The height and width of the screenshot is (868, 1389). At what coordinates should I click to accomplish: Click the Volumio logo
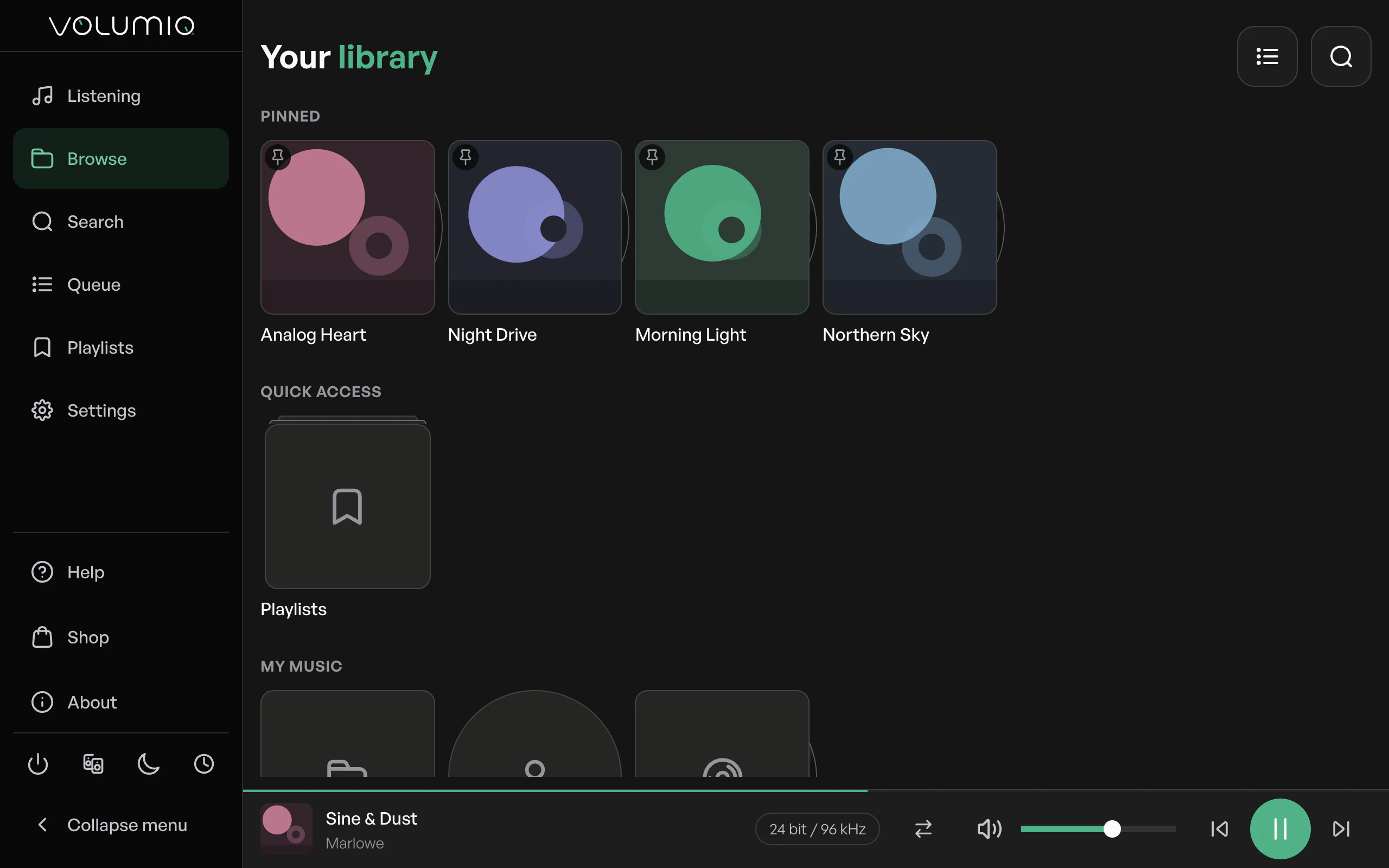coord(122,25)
